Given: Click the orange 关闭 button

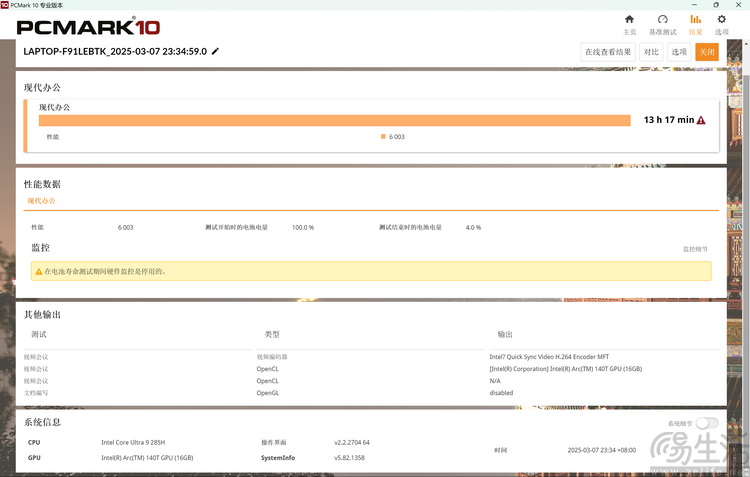Looking at the screenshot, I should (707, 52).
